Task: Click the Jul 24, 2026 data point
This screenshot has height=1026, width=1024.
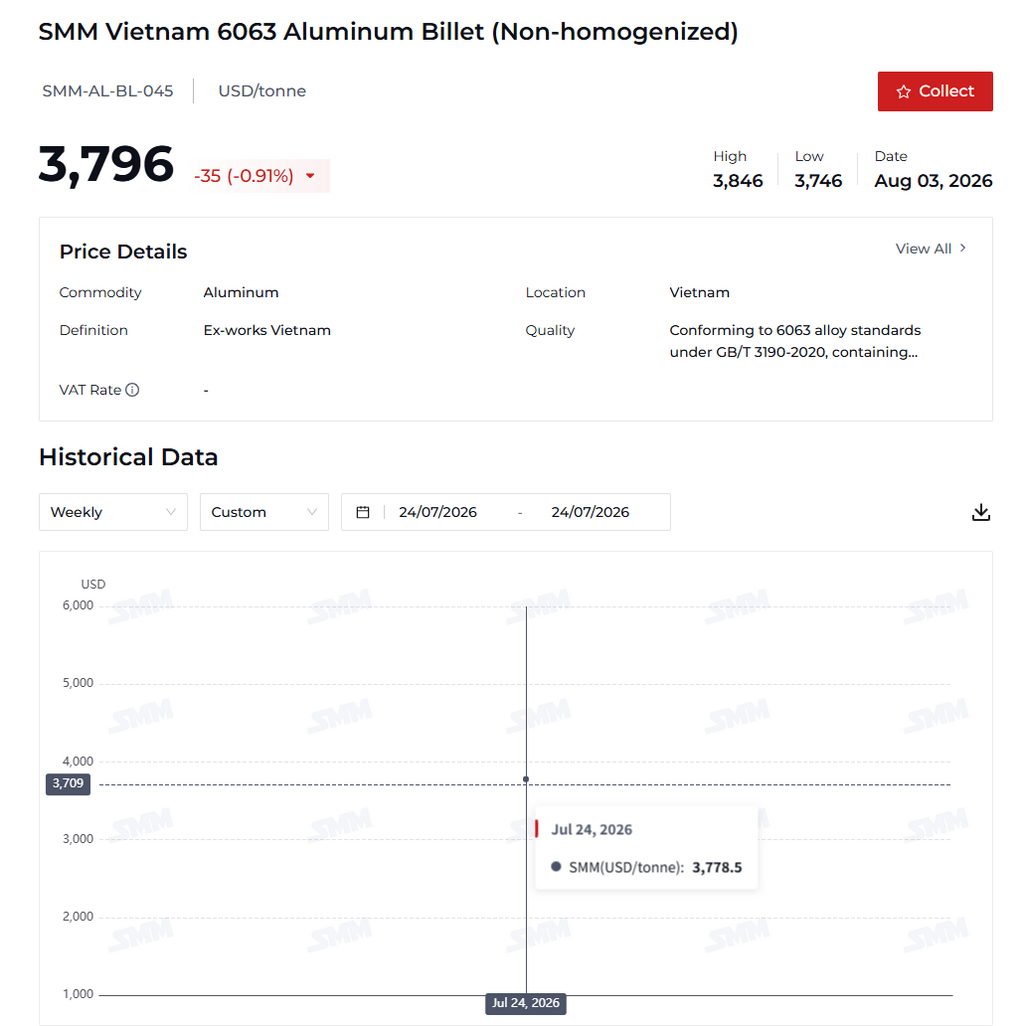Action: point(526,779)
